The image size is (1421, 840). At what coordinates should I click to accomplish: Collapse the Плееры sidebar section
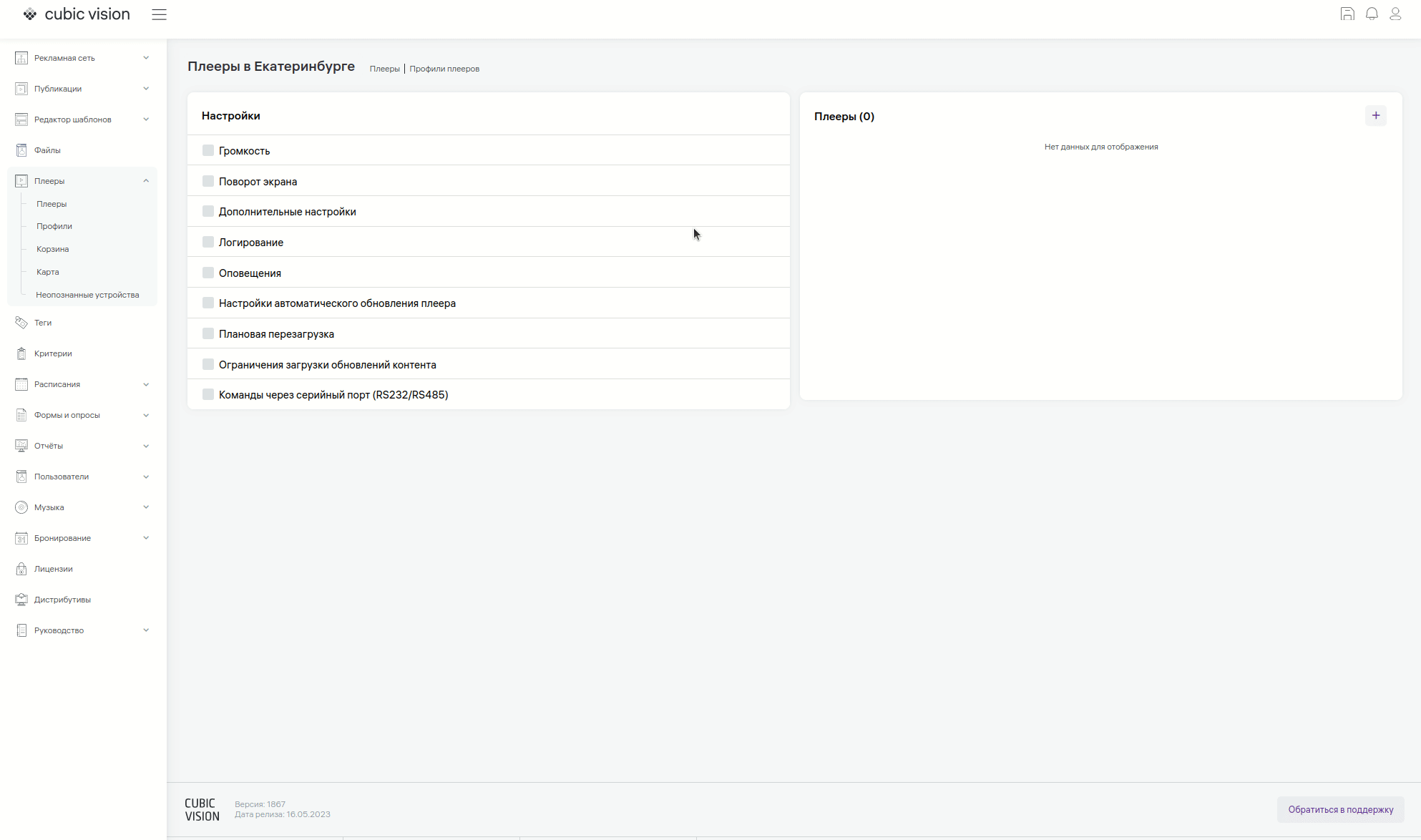tap(146, 181)
